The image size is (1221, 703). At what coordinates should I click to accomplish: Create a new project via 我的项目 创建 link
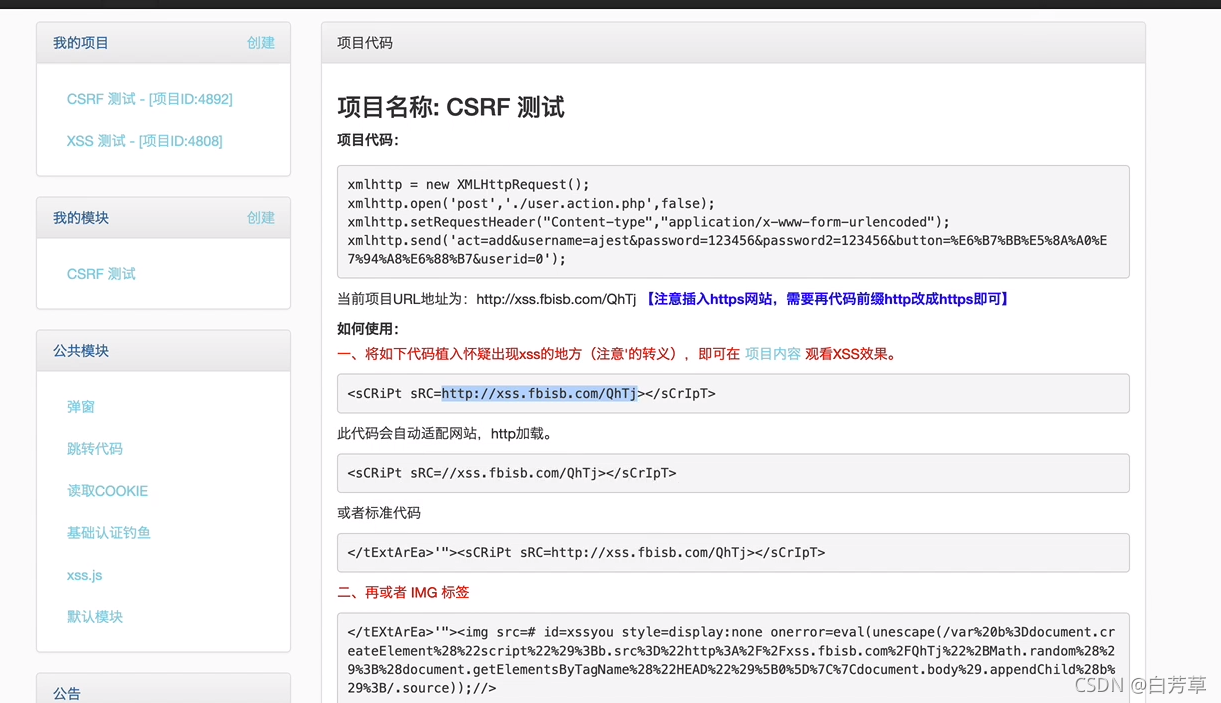261,43
